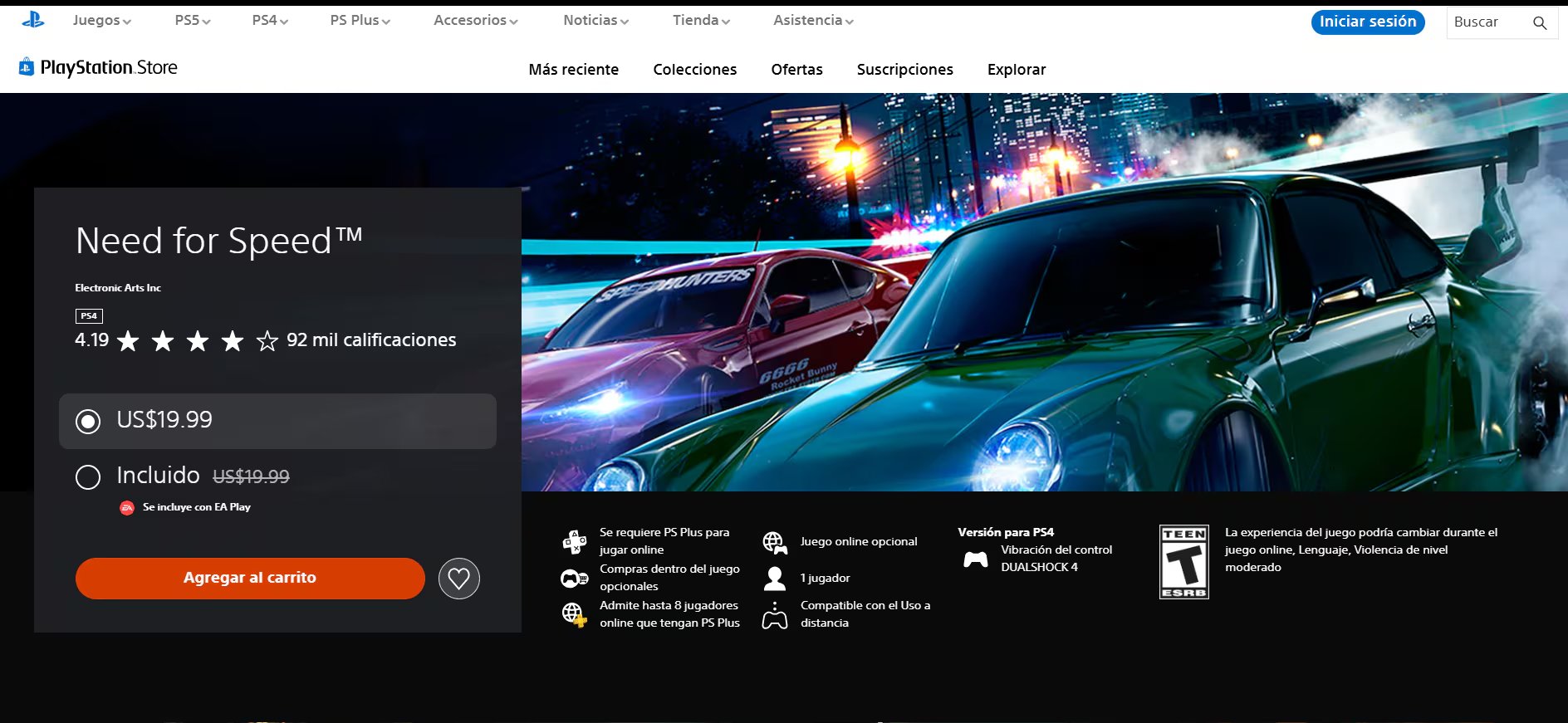This screenshot has width=1568, height=723.
Task: Click the first rating star
Action: 128,340
